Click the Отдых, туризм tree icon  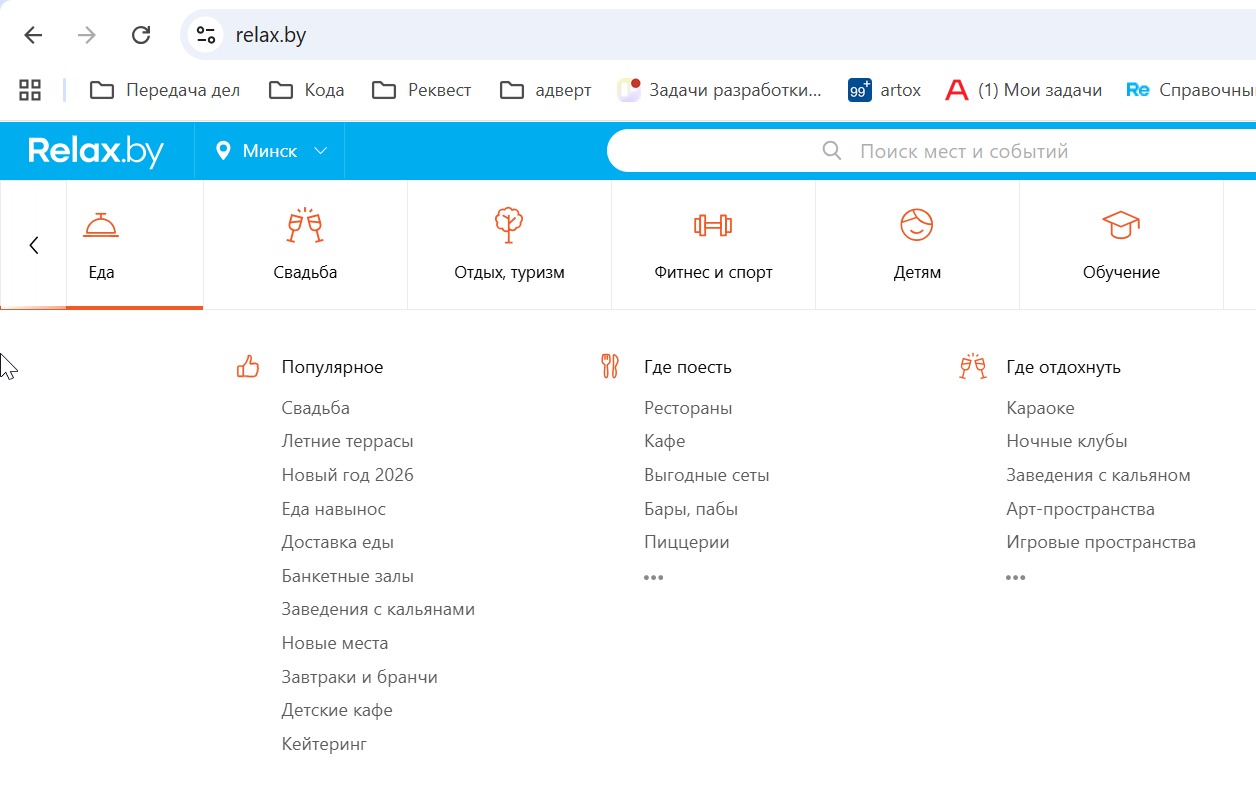pyautogui.click(x=509, y=225)
